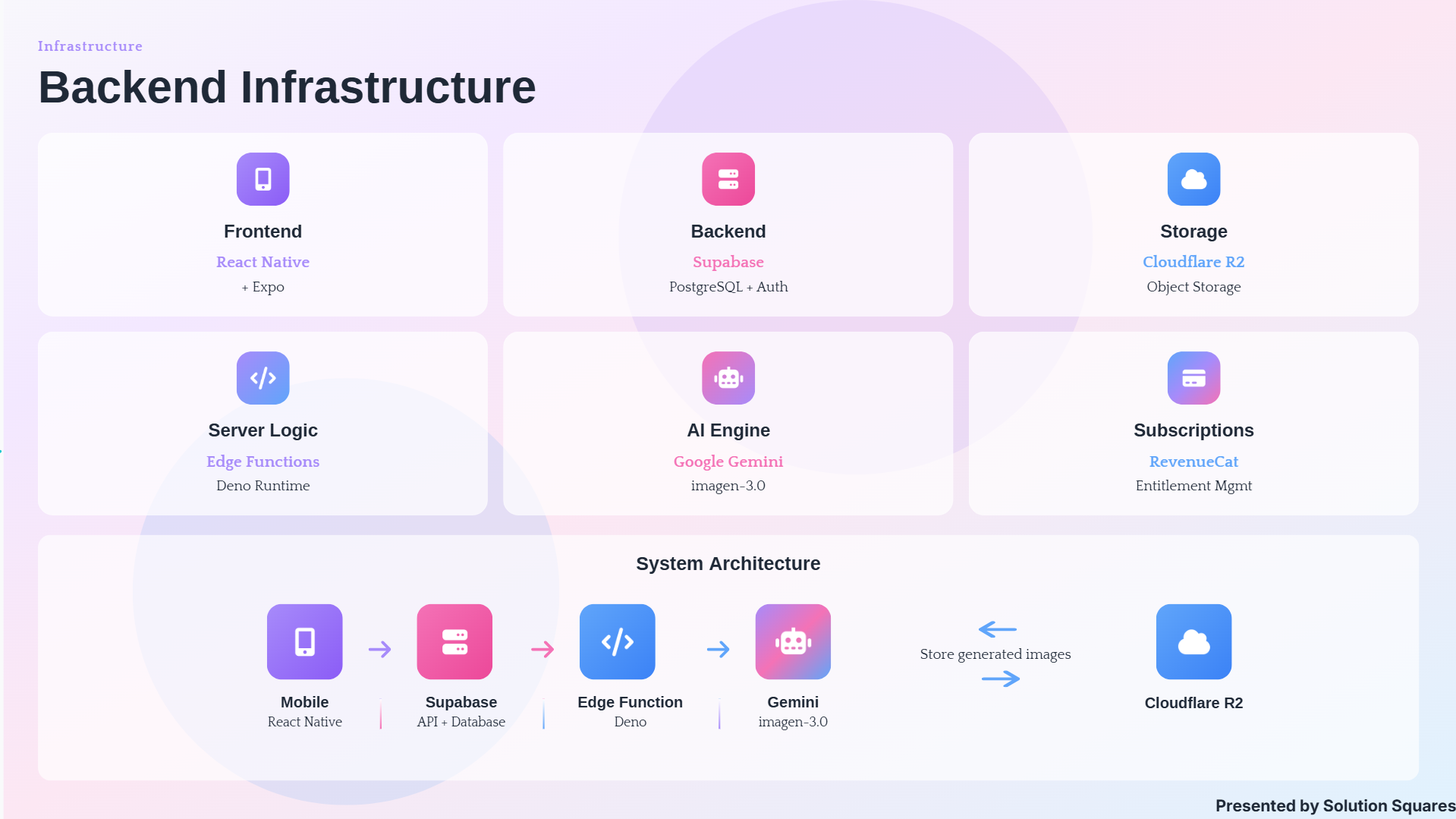Click the React Native link text
The width and height of the screenshot is (1456, 819).
coord(263,262)
